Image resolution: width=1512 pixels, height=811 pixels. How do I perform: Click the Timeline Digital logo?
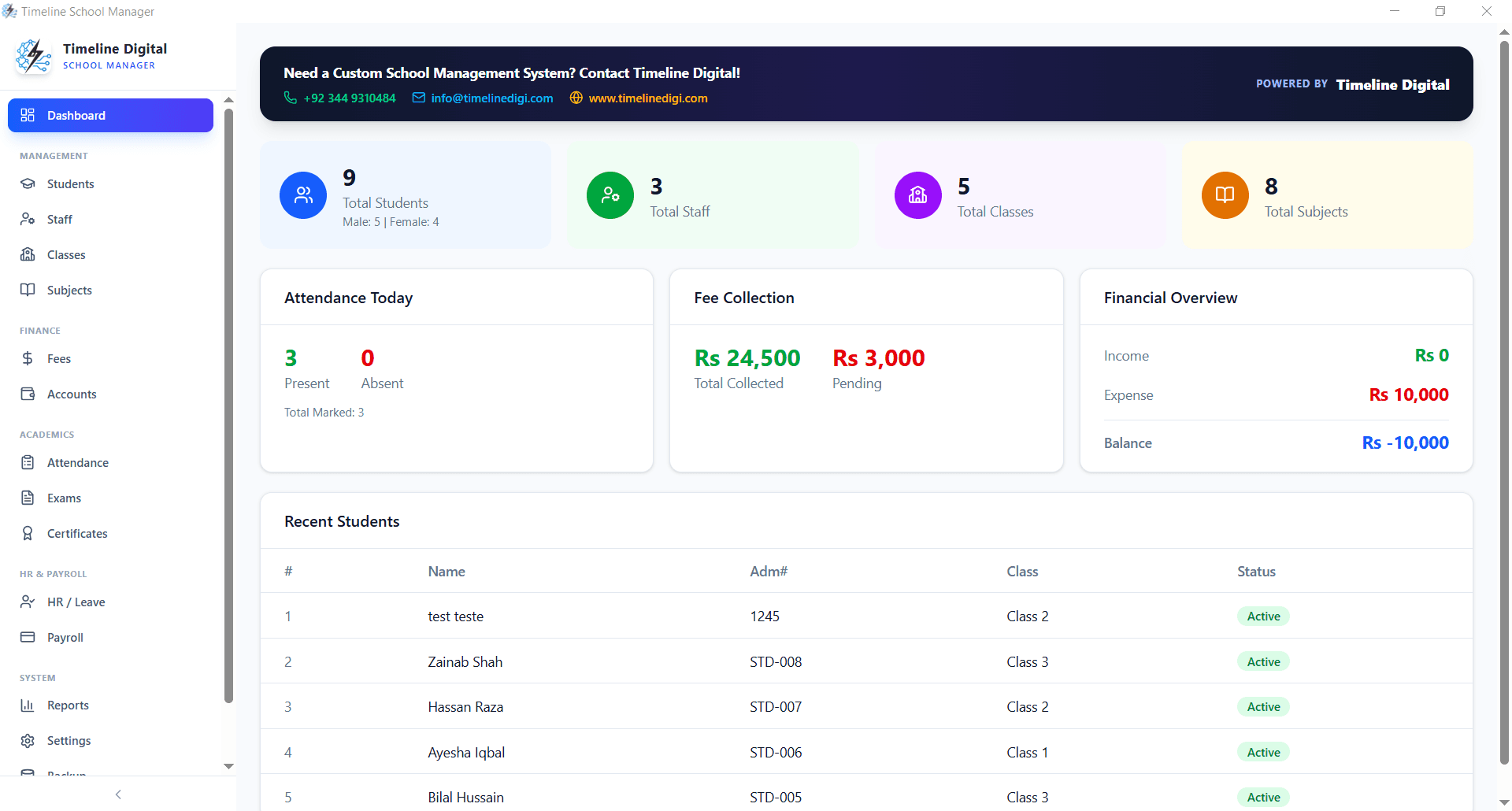coord(34,56)
